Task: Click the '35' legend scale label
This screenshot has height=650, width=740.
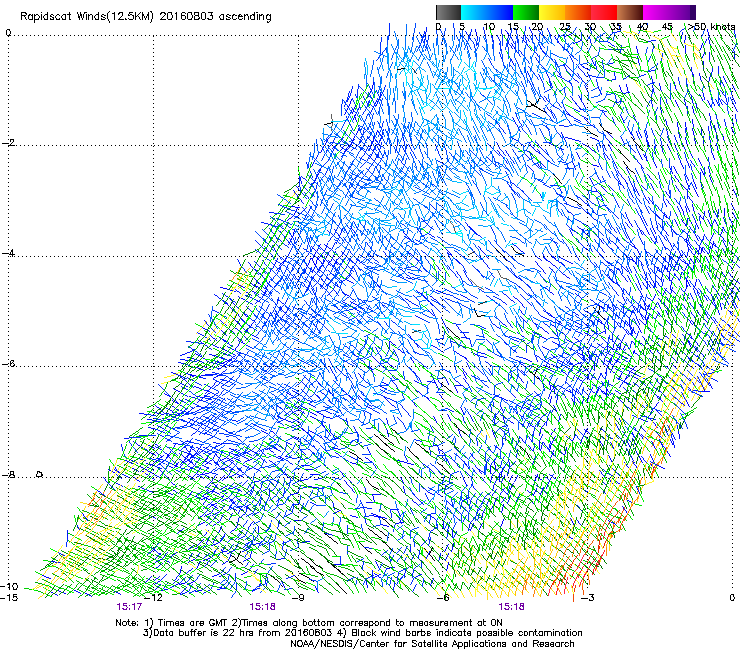Action: [616, 27]
